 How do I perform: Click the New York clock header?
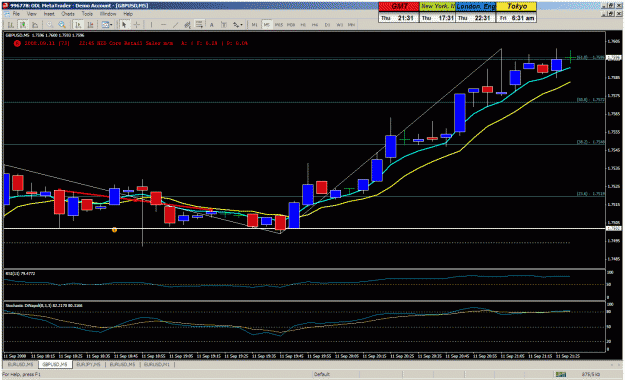click(x=438, y=6)
